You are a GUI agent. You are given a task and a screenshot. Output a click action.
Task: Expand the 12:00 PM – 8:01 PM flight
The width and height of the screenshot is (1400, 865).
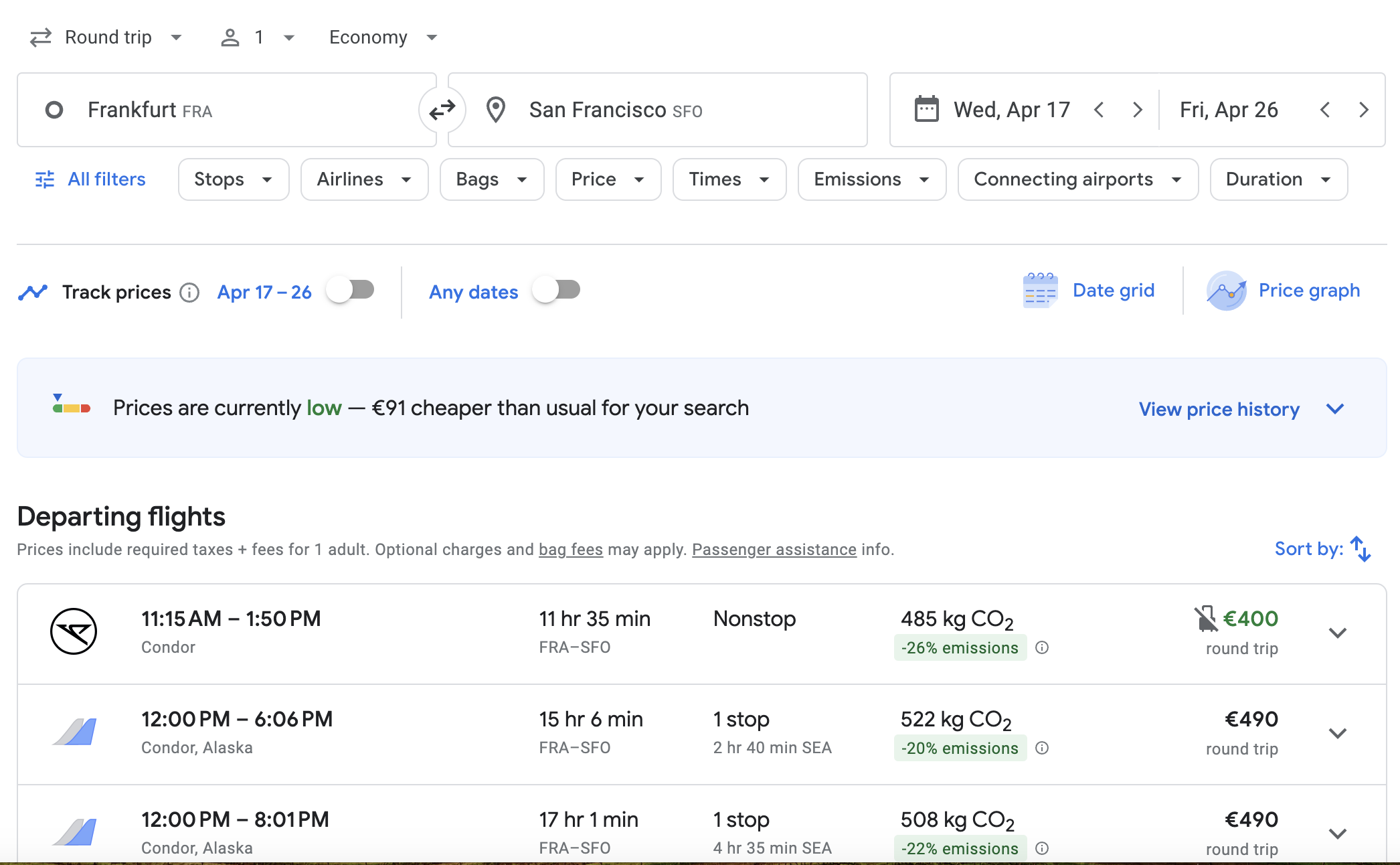coord(1338,834)
